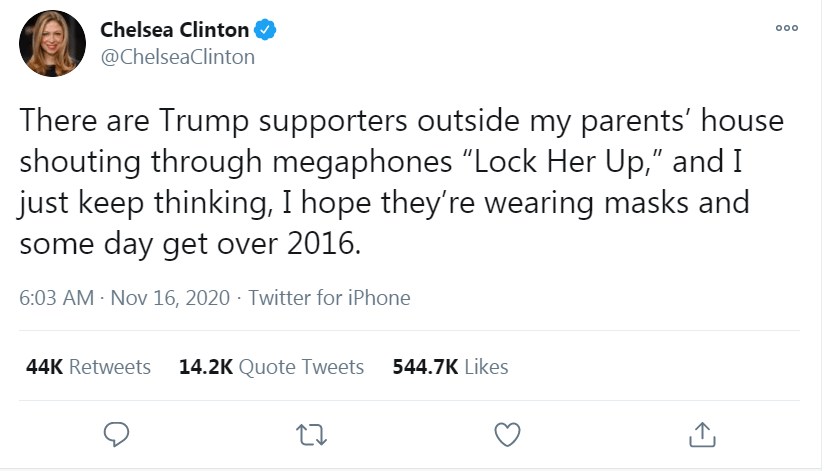
Task: Click the Nov 16, 2020 date
Action: point(170,298)
